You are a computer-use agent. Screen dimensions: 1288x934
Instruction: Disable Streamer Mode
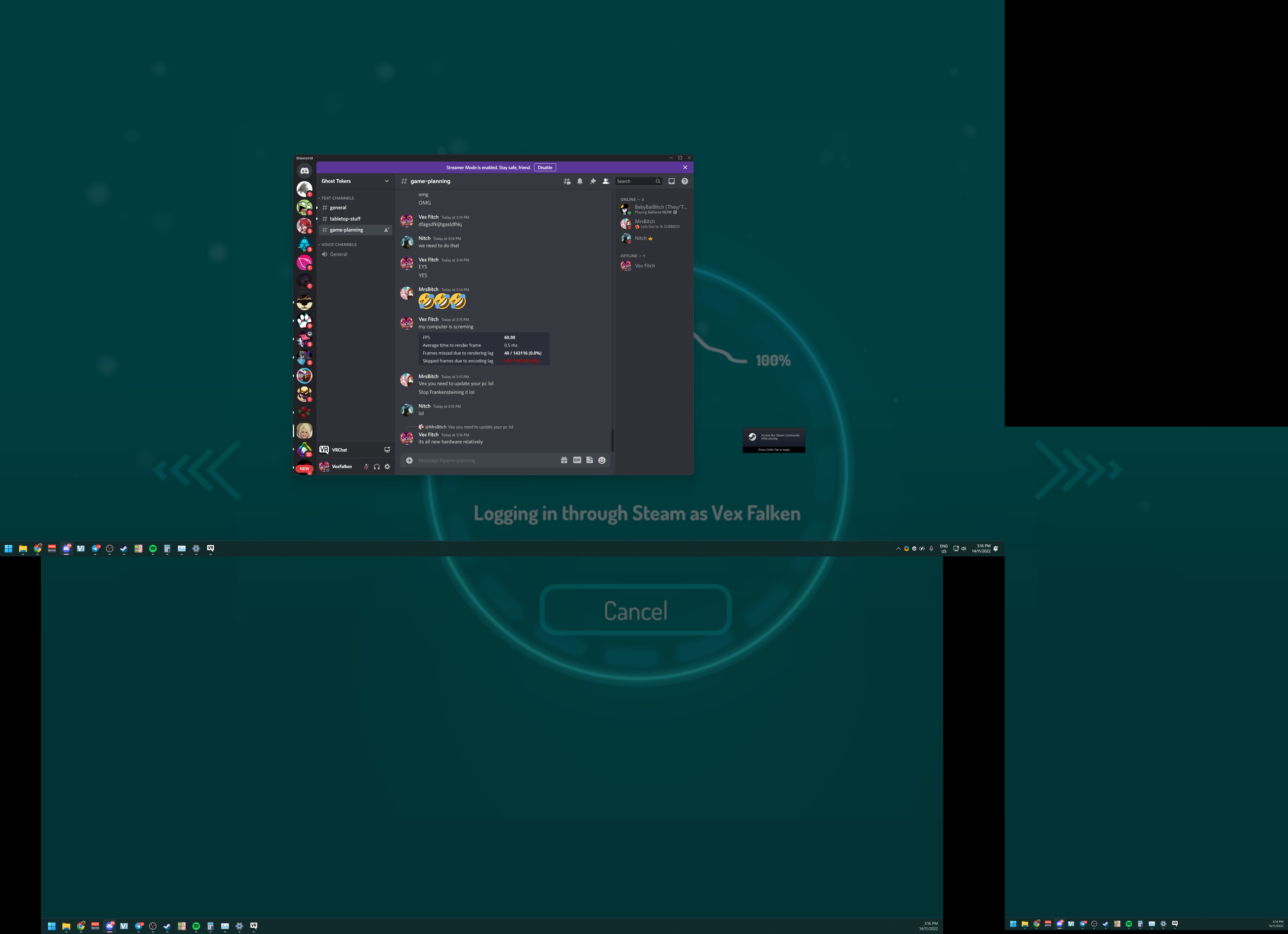click(x=545, y=168)
